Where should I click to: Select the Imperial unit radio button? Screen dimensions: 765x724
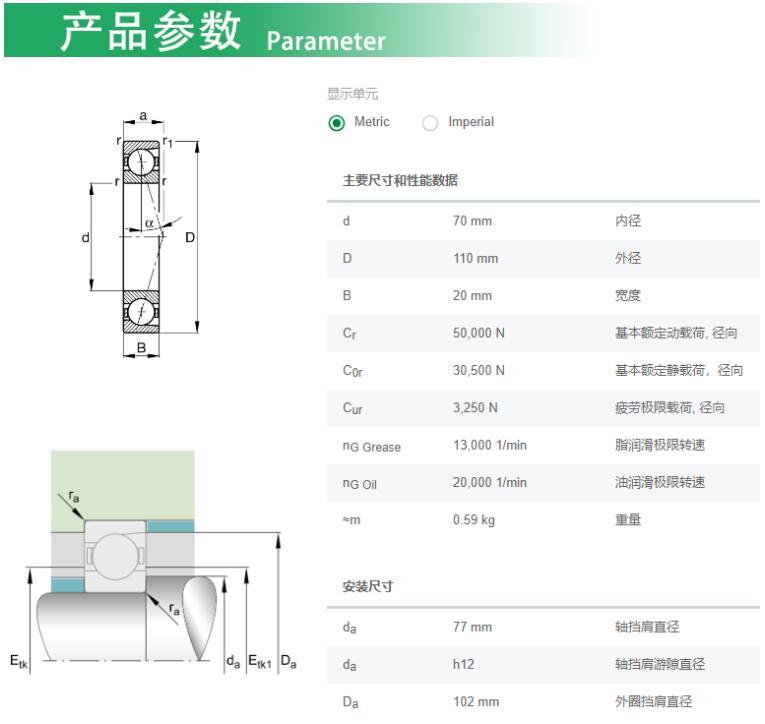coord(430,123)
